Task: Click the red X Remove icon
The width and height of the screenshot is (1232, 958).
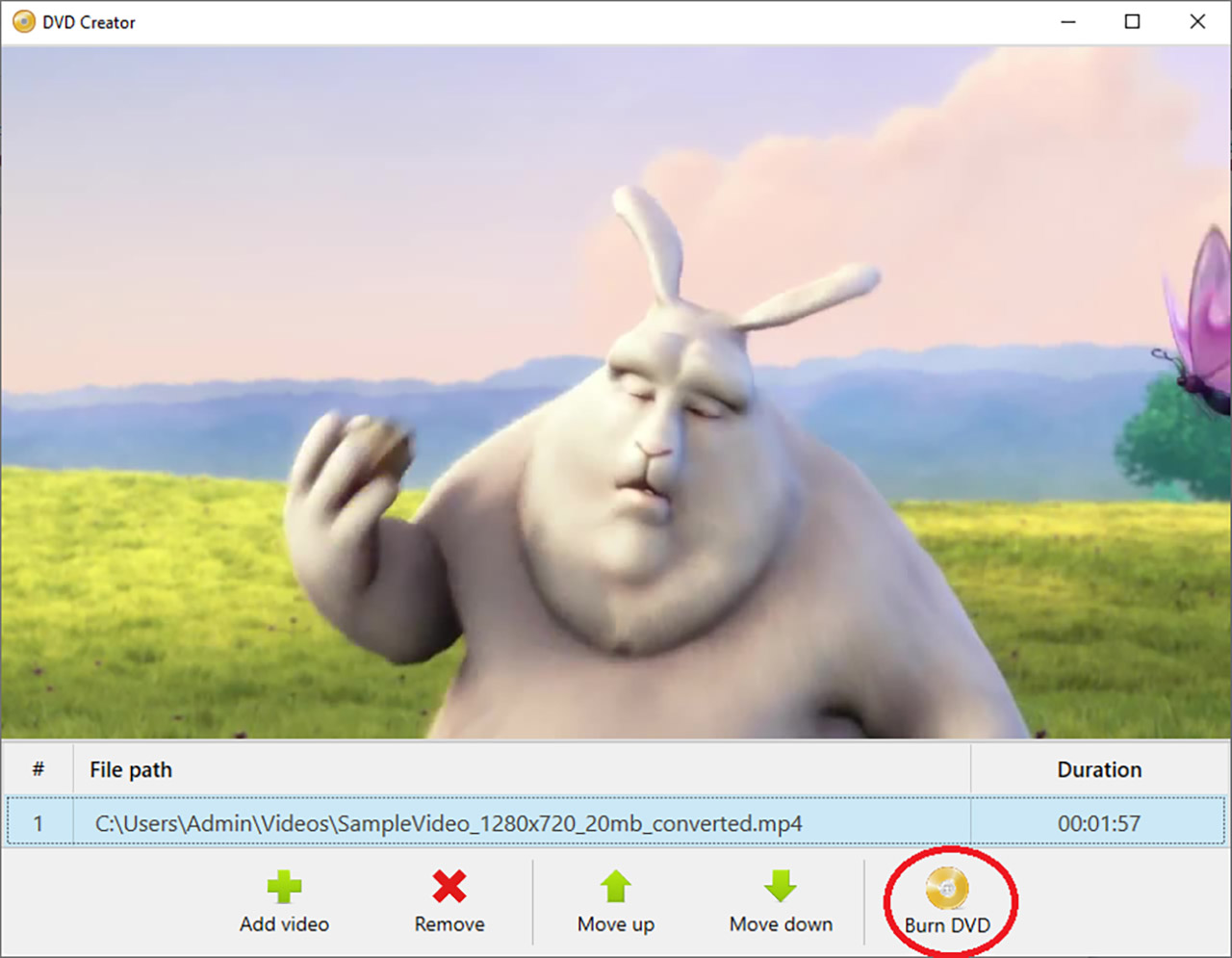Action: tap(449, 886)
